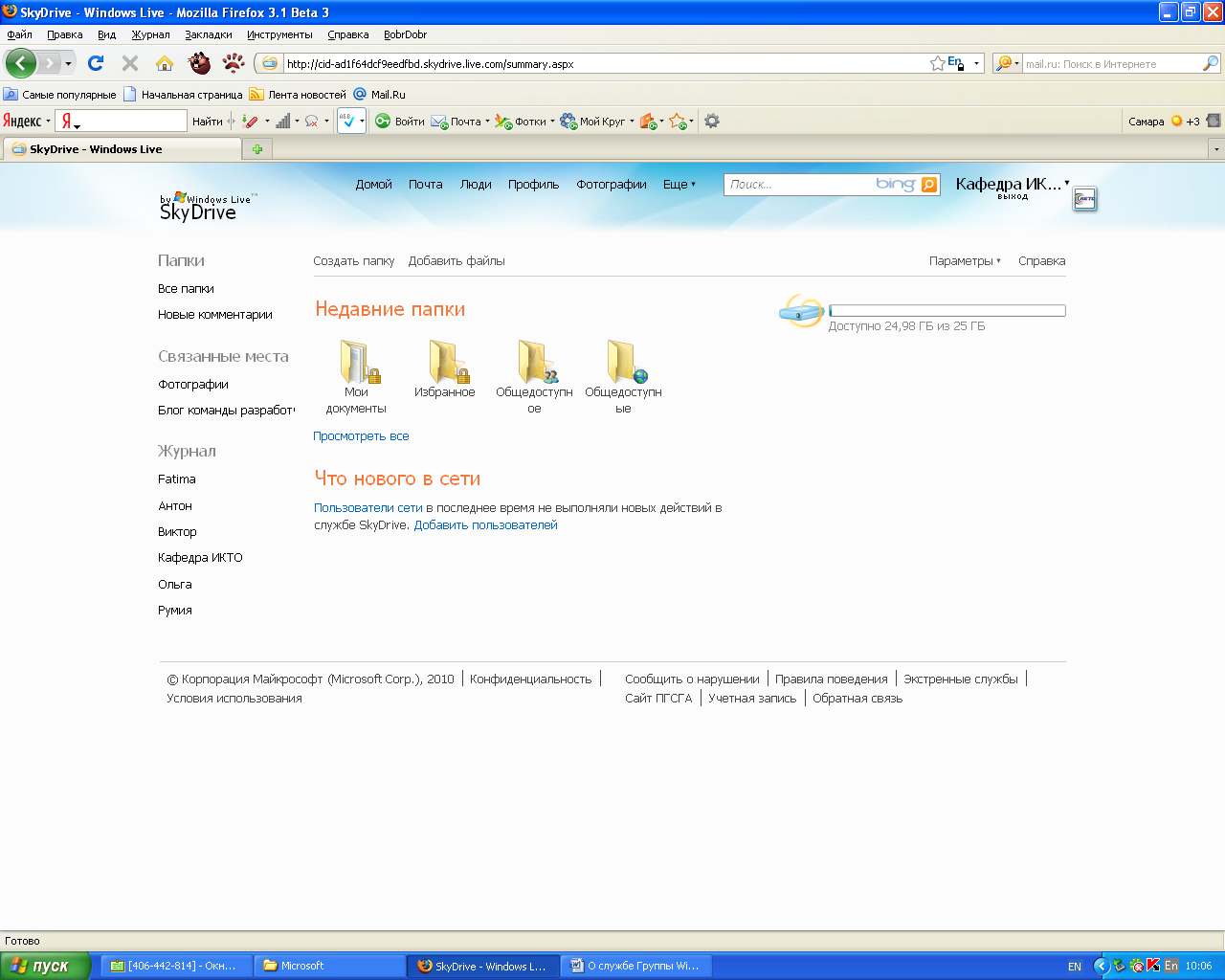Click the user profile picture thumbnail
This screenshot has height=980, width=1225.
click(x=1084, y=199)
